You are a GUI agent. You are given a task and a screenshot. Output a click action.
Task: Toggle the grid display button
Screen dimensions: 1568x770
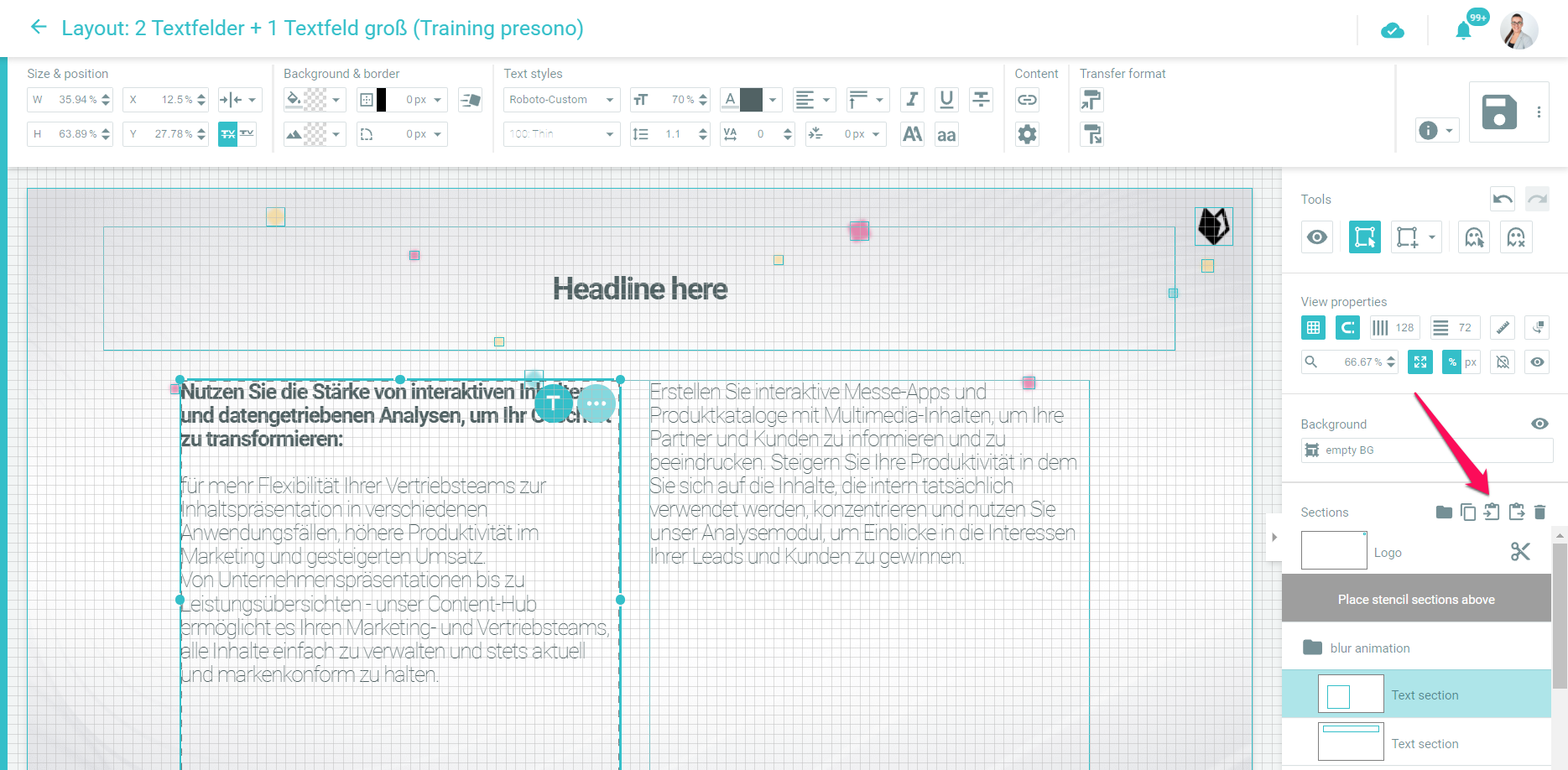point(1314,328)
